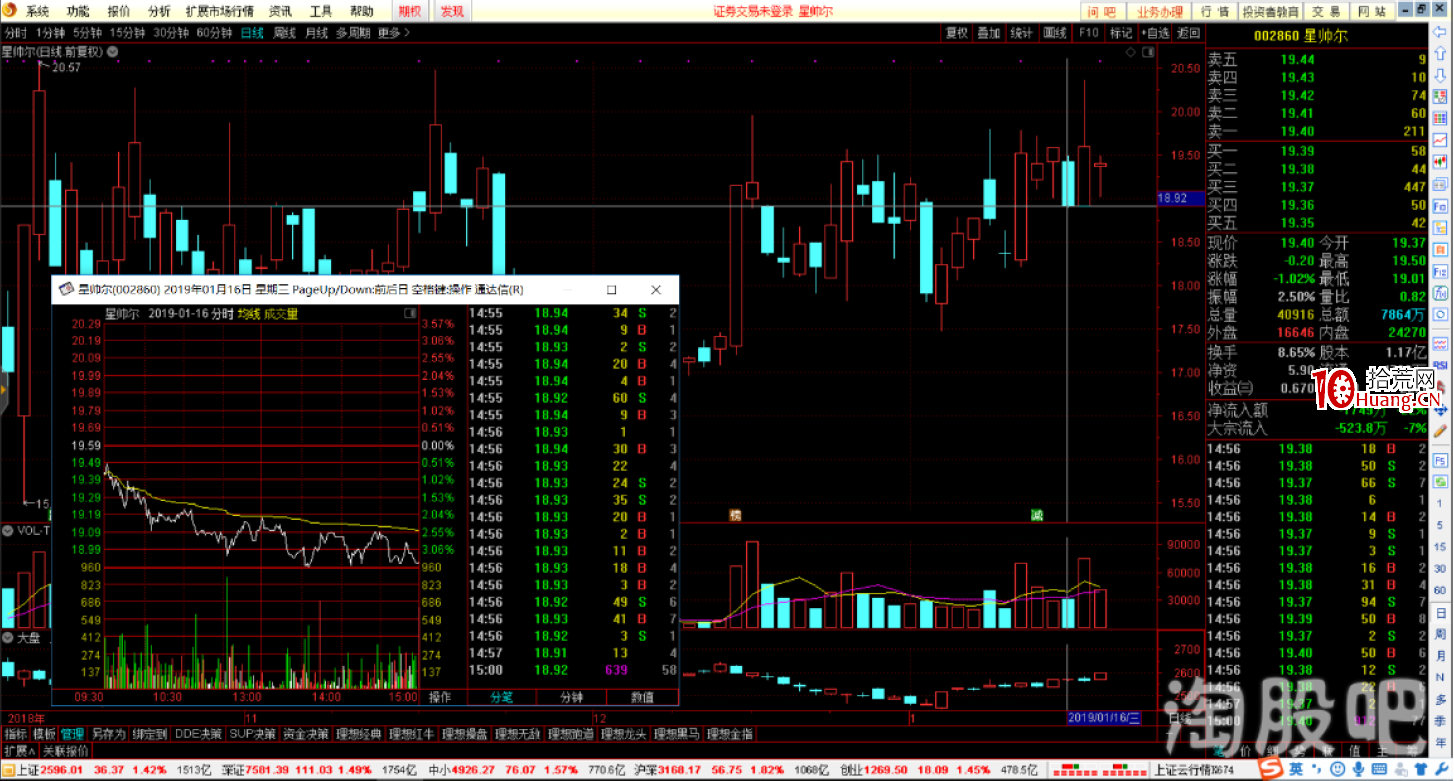Select the 月线 monthly period
This screenshot has width=1454, height=781.
(x=316, y=33)
